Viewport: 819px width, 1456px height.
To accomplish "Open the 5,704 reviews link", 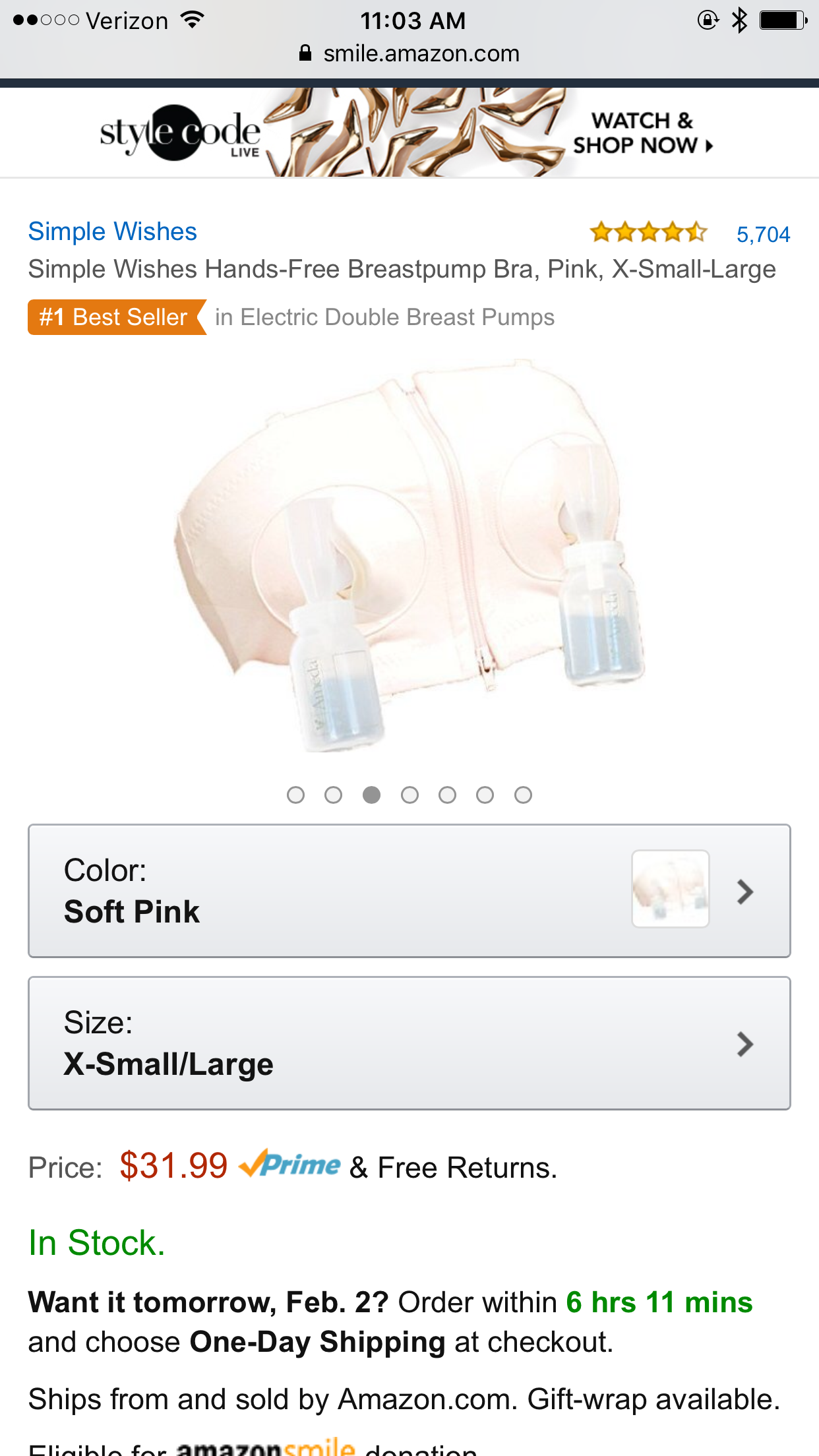I will 763,234.
